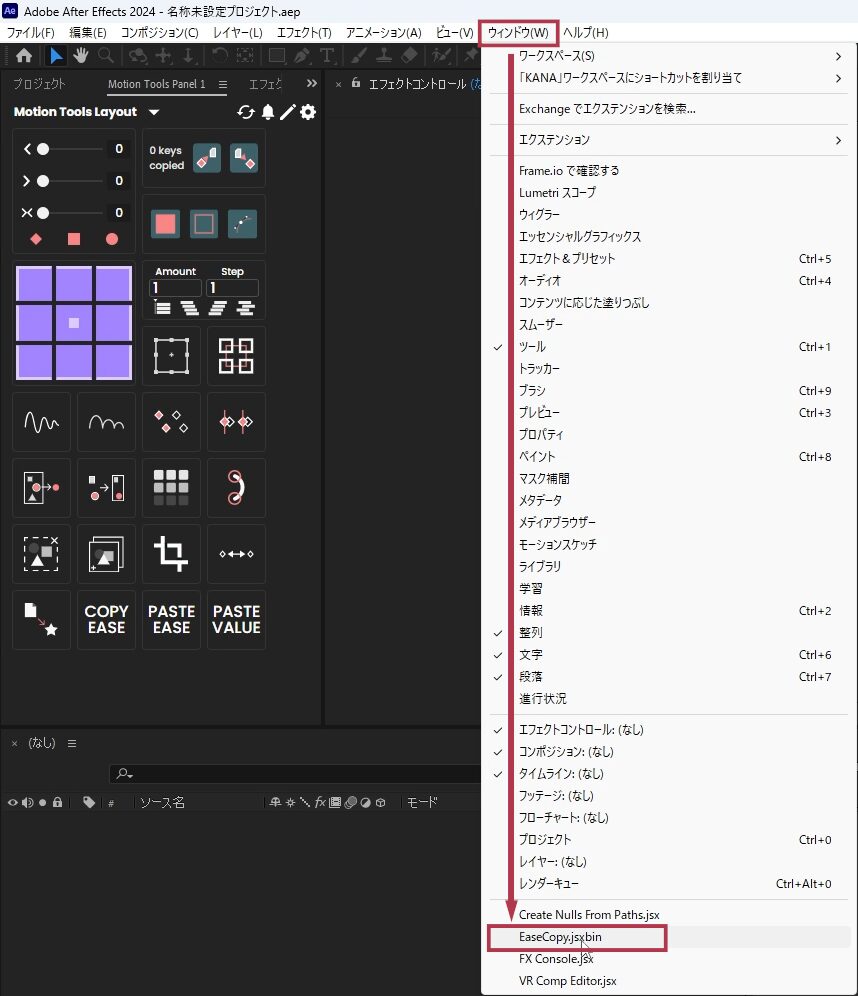Image resolution: width=858 pixels, height=996 pixels.
Task: Show hidden panel tabs with double chevron
Action: (x=311, y=83)
